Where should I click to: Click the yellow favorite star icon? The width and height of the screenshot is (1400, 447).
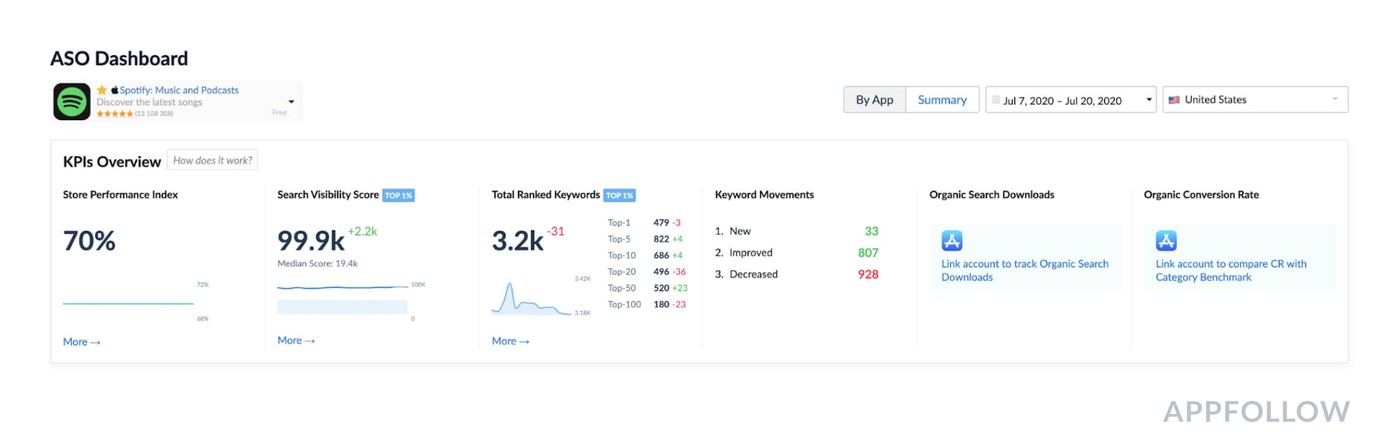[x=102, y=90]
